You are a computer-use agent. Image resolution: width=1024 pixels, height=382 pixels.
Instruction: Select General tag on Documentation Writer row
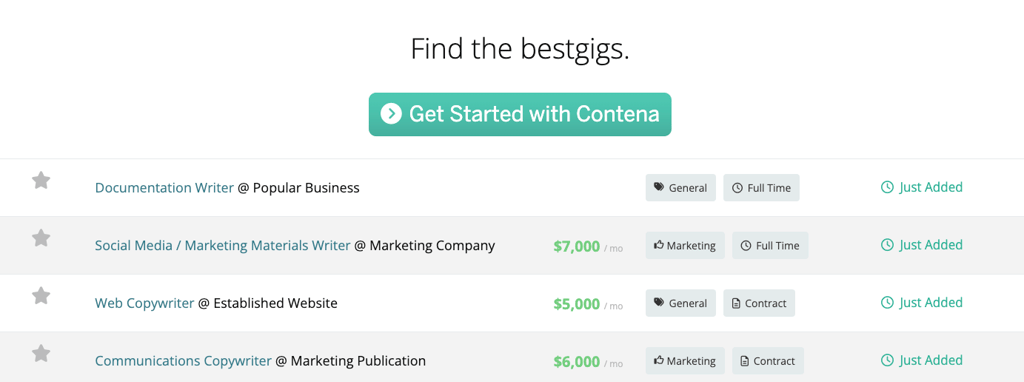680,188
